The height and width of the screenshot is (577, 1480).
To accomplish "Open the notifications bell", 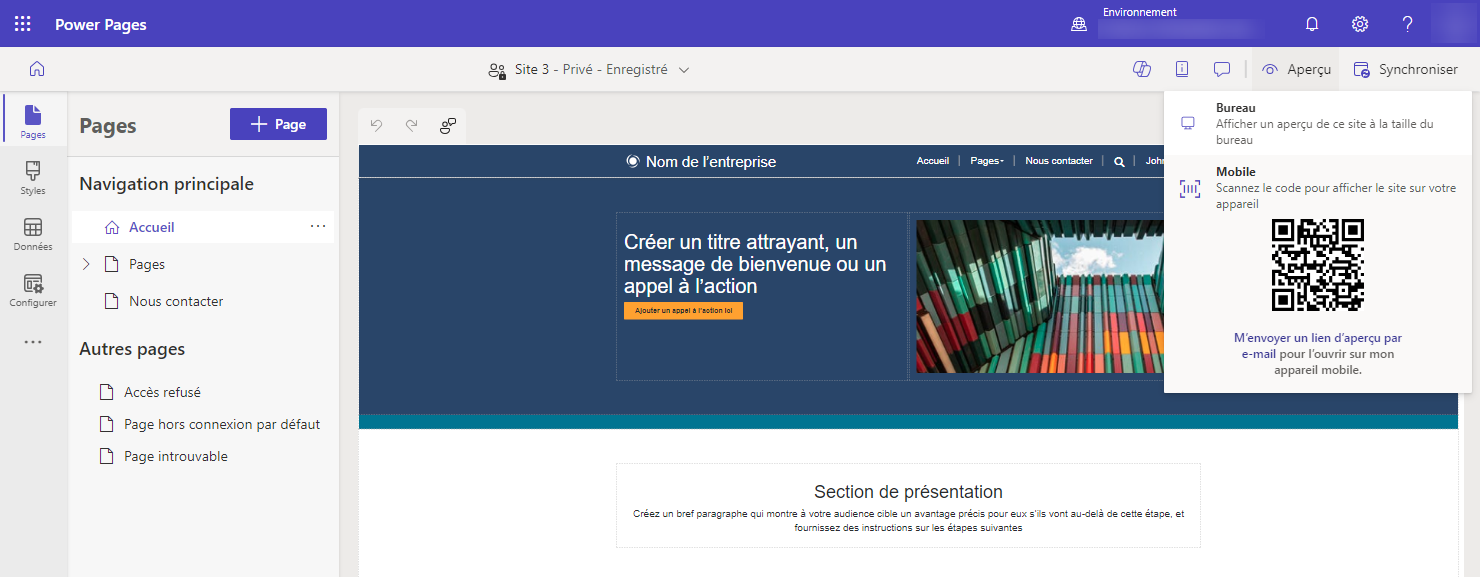I will click(1311, 23).
